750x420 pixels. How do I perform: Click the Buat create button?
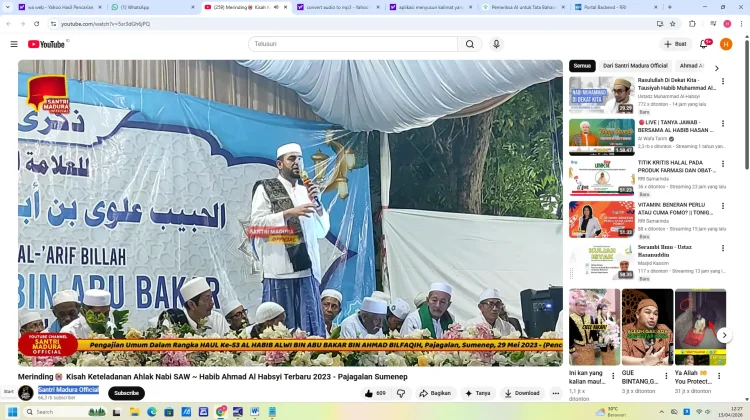point(675,44)
